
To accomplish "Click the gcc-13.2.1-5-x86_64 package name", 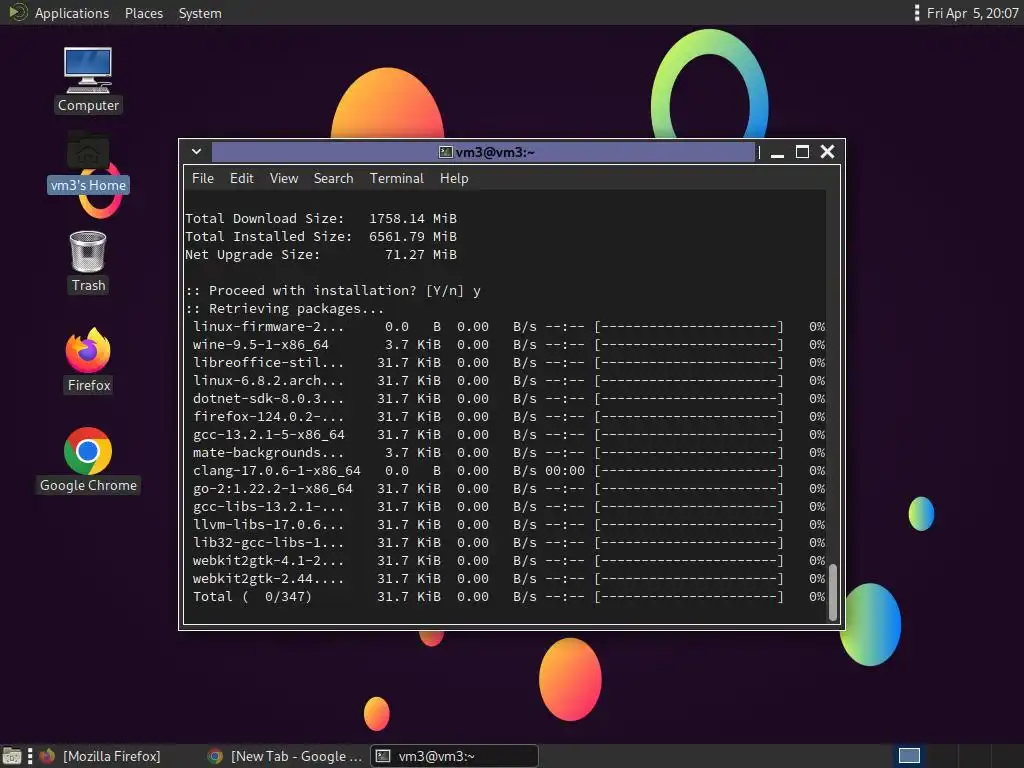I will tap(268, 435).
